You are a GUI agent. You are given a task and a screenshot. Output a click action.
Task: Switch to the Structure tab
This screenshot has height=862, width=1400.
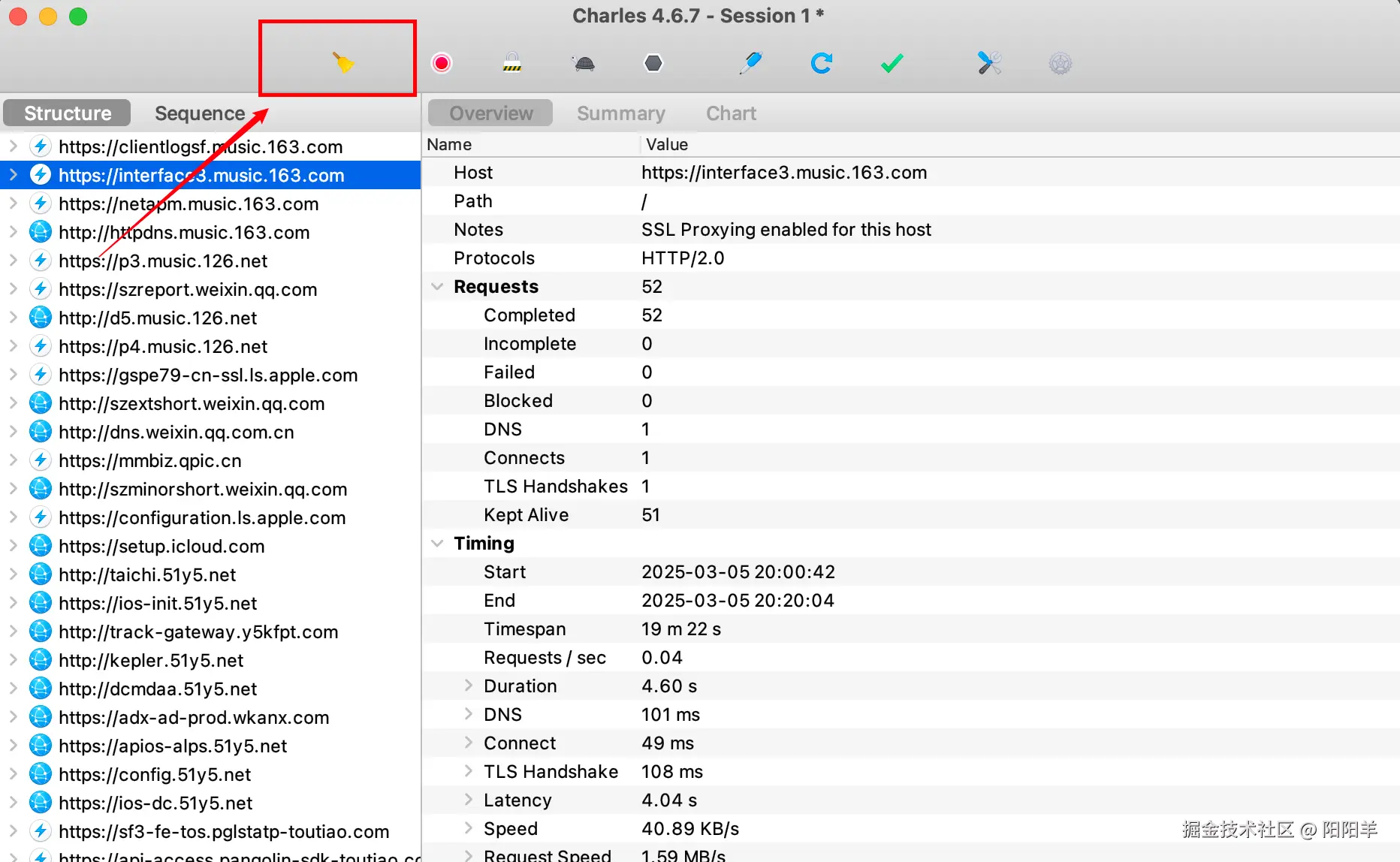coord(68,113)
